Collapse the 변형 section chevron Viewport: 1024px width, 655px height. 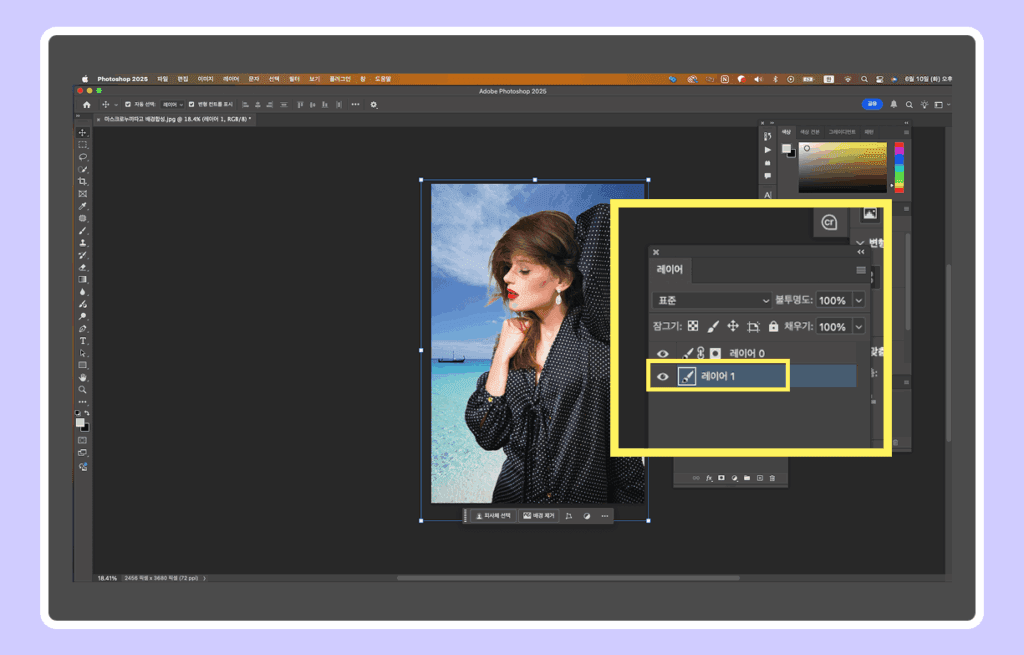click(860, 243)
